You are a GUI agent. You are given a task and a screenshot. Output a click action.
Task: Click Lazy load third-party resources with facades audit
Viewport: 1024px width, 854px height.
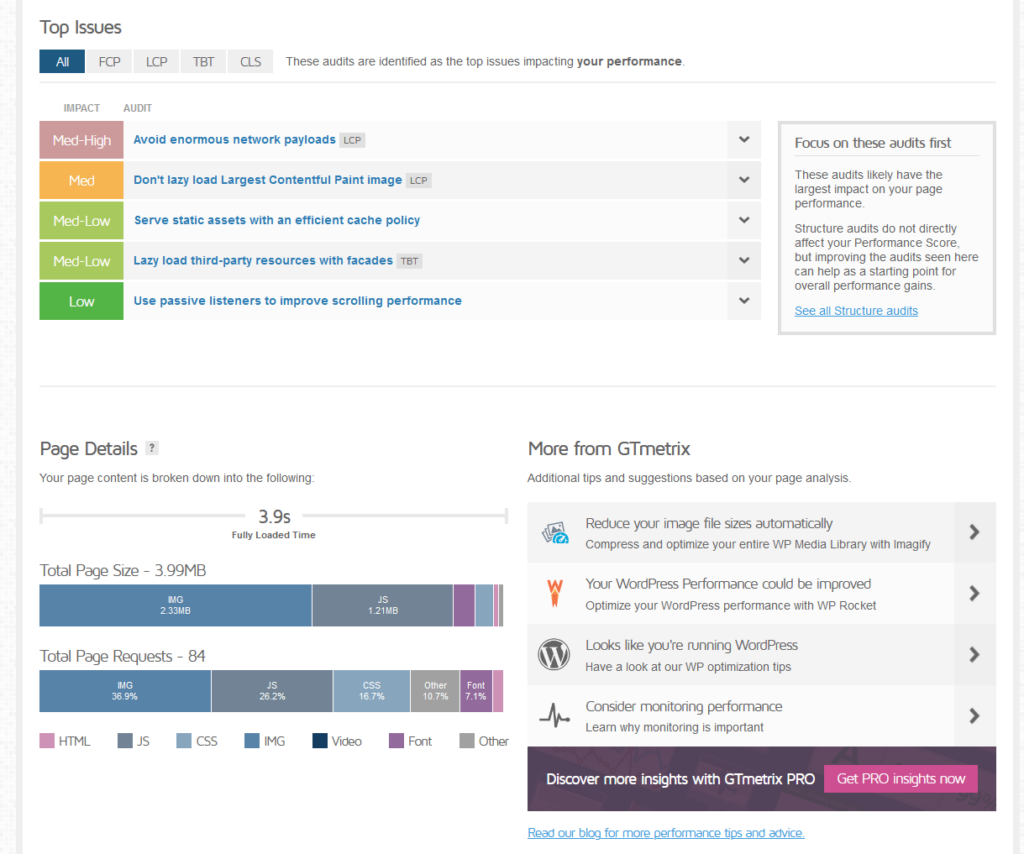263,261
